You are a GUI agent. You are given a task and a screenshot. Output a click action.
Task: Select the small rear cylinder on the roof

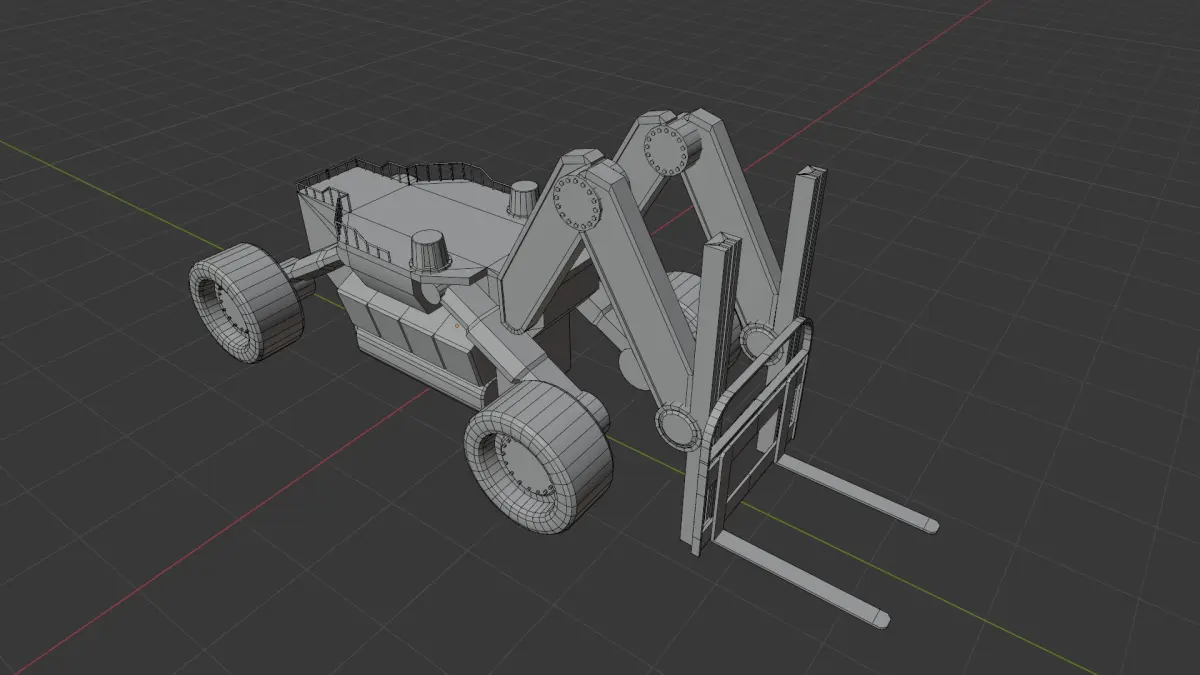click(523, 198)
